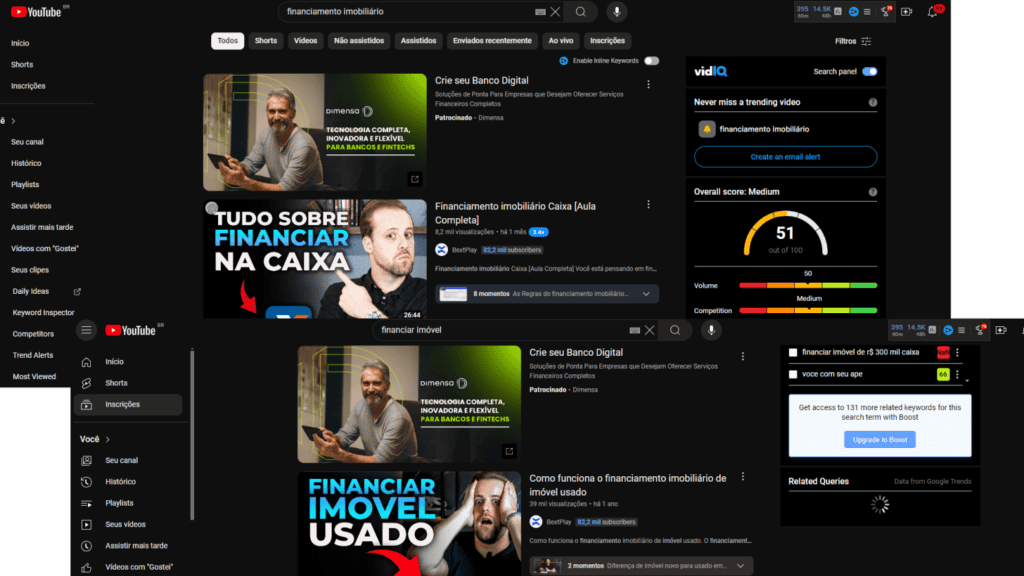Open three-dot menu for 'Financiamento imobiliário Caixa [Aula Completa]'
This screenshot has height=576, width=1024.
click(648, 204)
